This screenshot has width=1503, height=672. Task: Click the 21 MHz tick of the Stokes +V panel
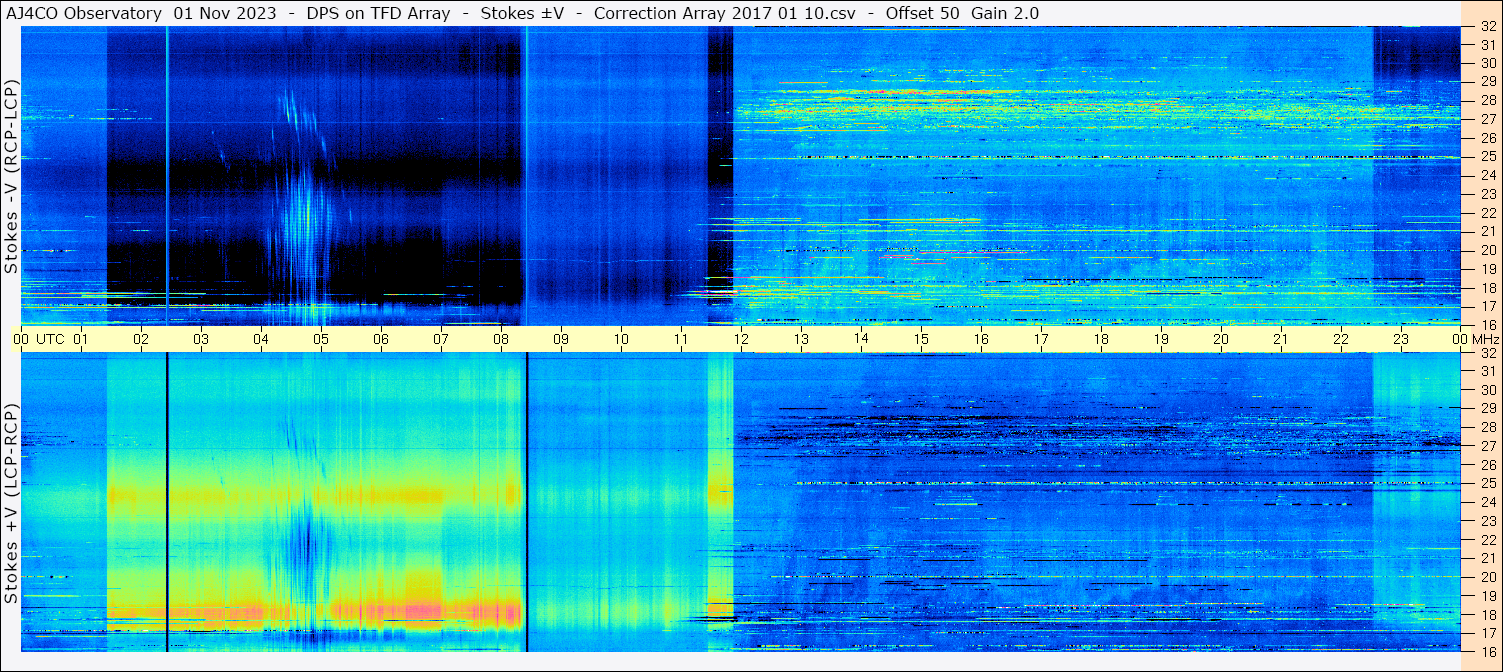(1487, 558)
